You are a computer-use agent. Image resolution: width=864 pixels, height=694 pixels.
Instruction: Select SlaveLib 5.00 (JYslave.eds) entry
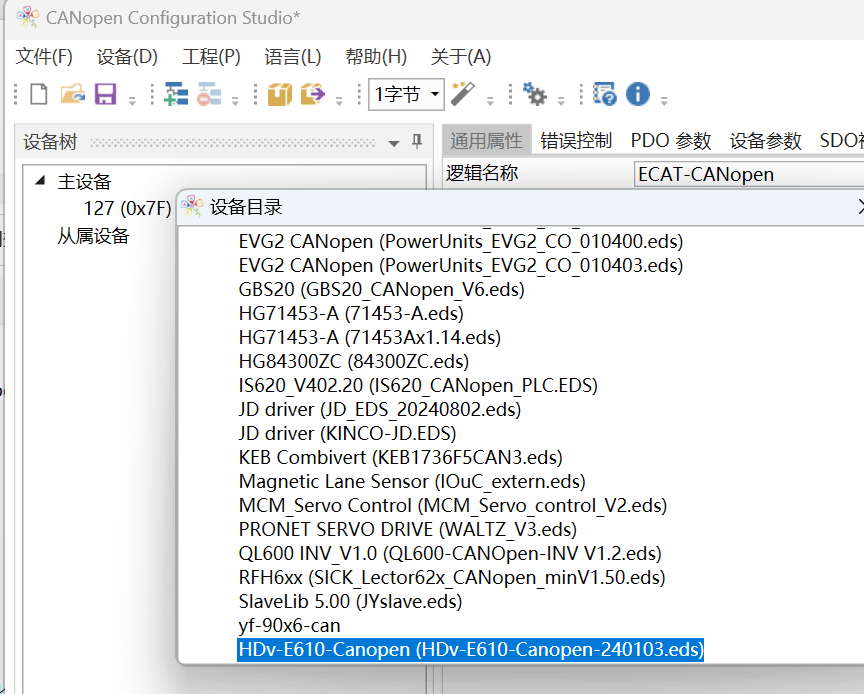(x=350, y=601)
